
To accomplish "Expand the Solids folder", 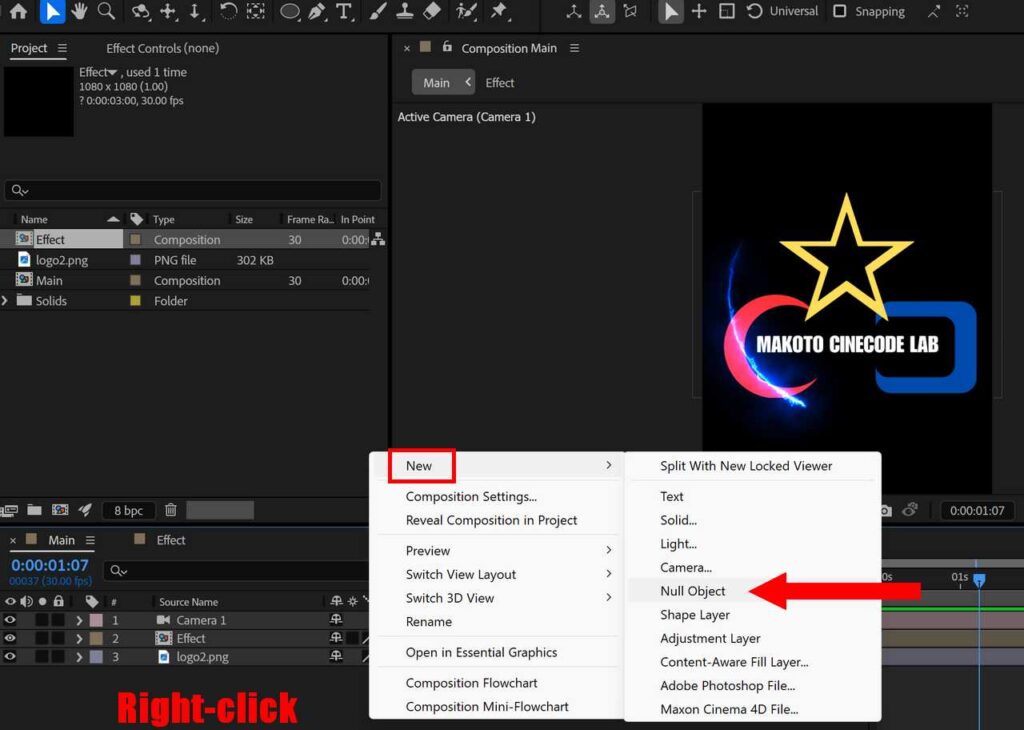I will pos(5,300).
